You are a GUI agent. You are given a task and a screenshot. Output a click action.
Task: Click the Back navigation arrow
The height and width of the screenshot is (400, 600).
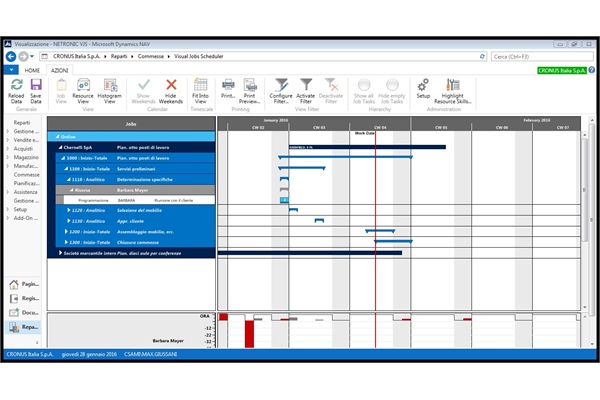(x=11, y=56)
